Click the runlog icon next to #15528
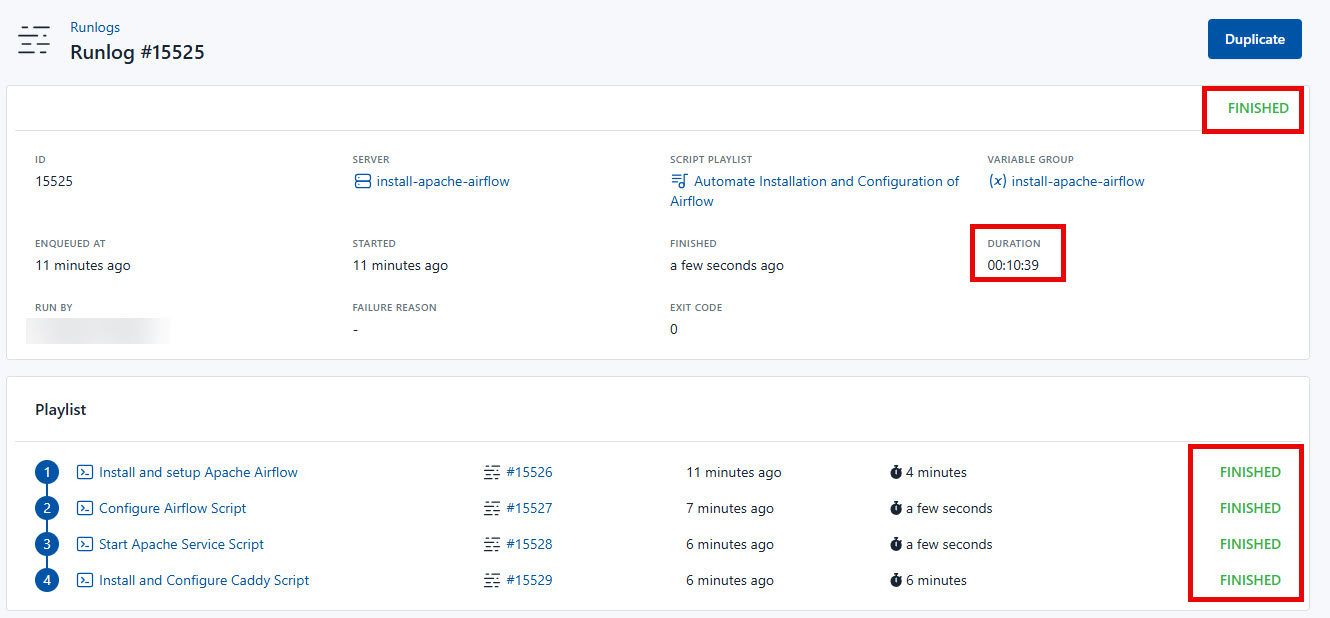The width and height of the screenshot is (1330, 618). 491,544
